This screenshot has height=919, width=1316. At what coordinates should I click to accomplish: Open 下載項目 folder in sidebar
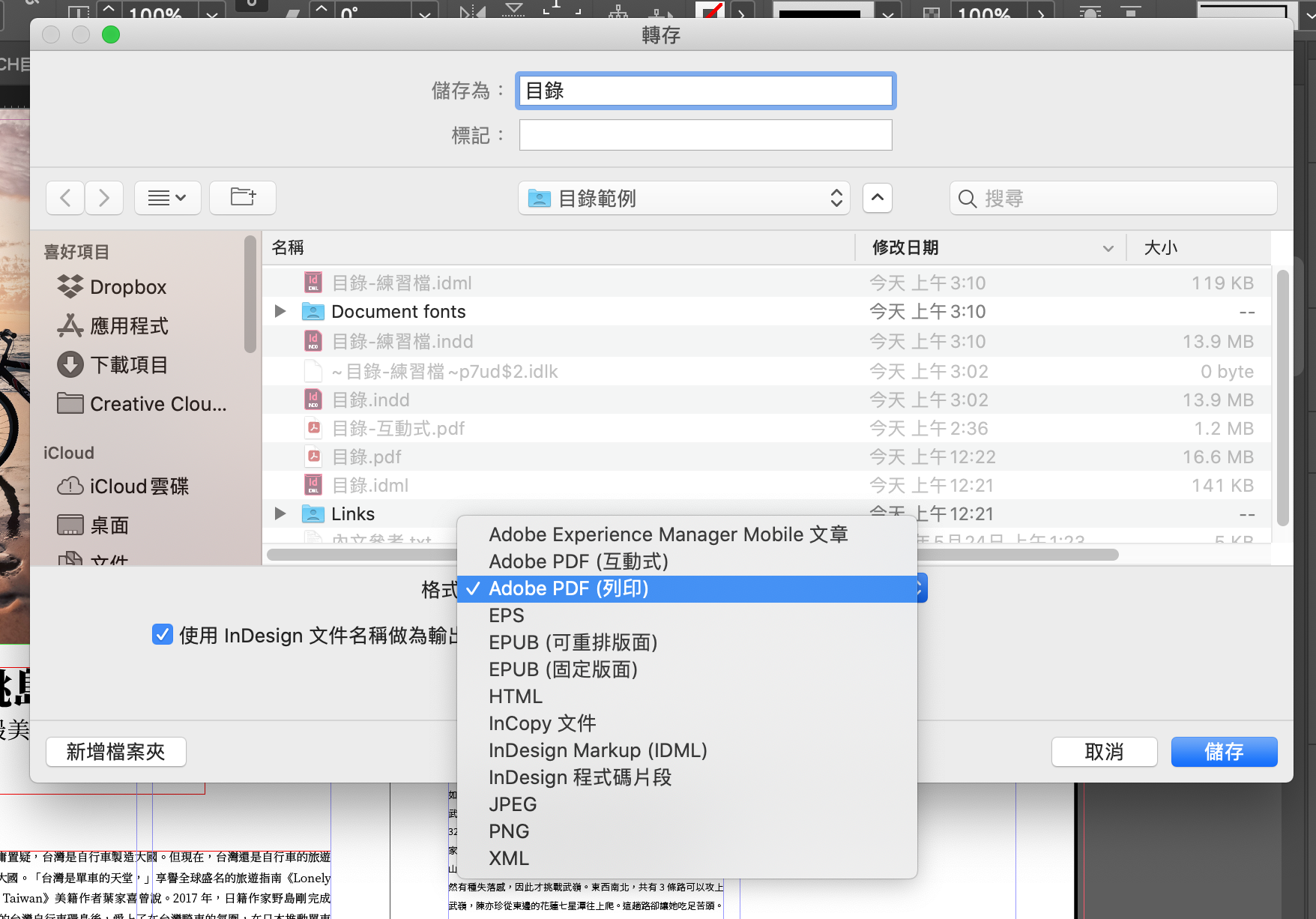tap(129, 365)
